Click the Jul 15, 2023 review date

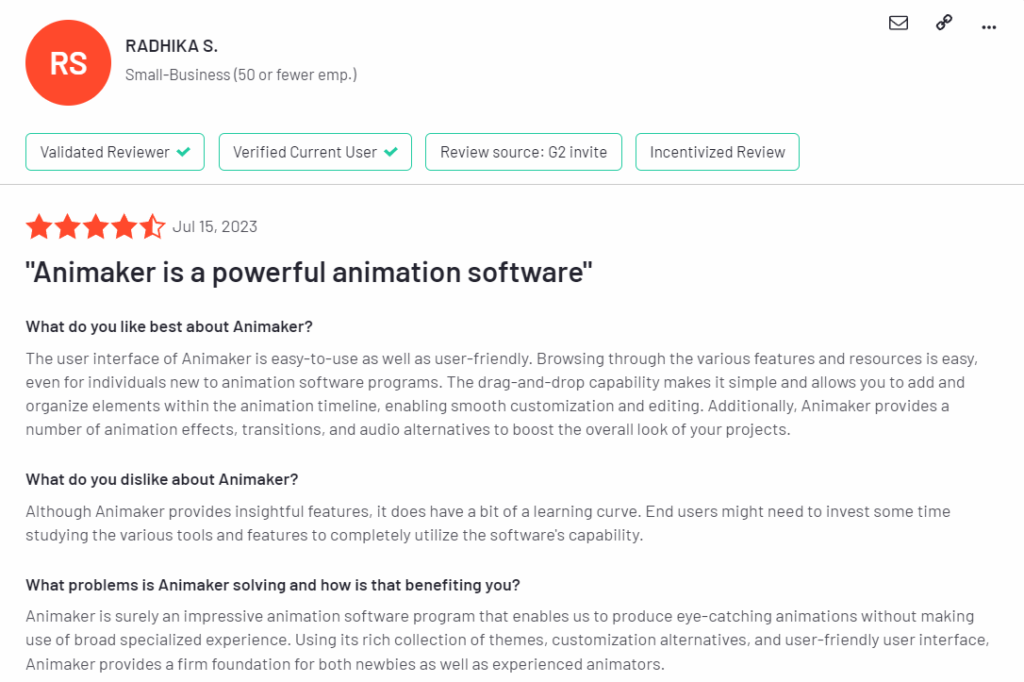click(x=215, y=227)
